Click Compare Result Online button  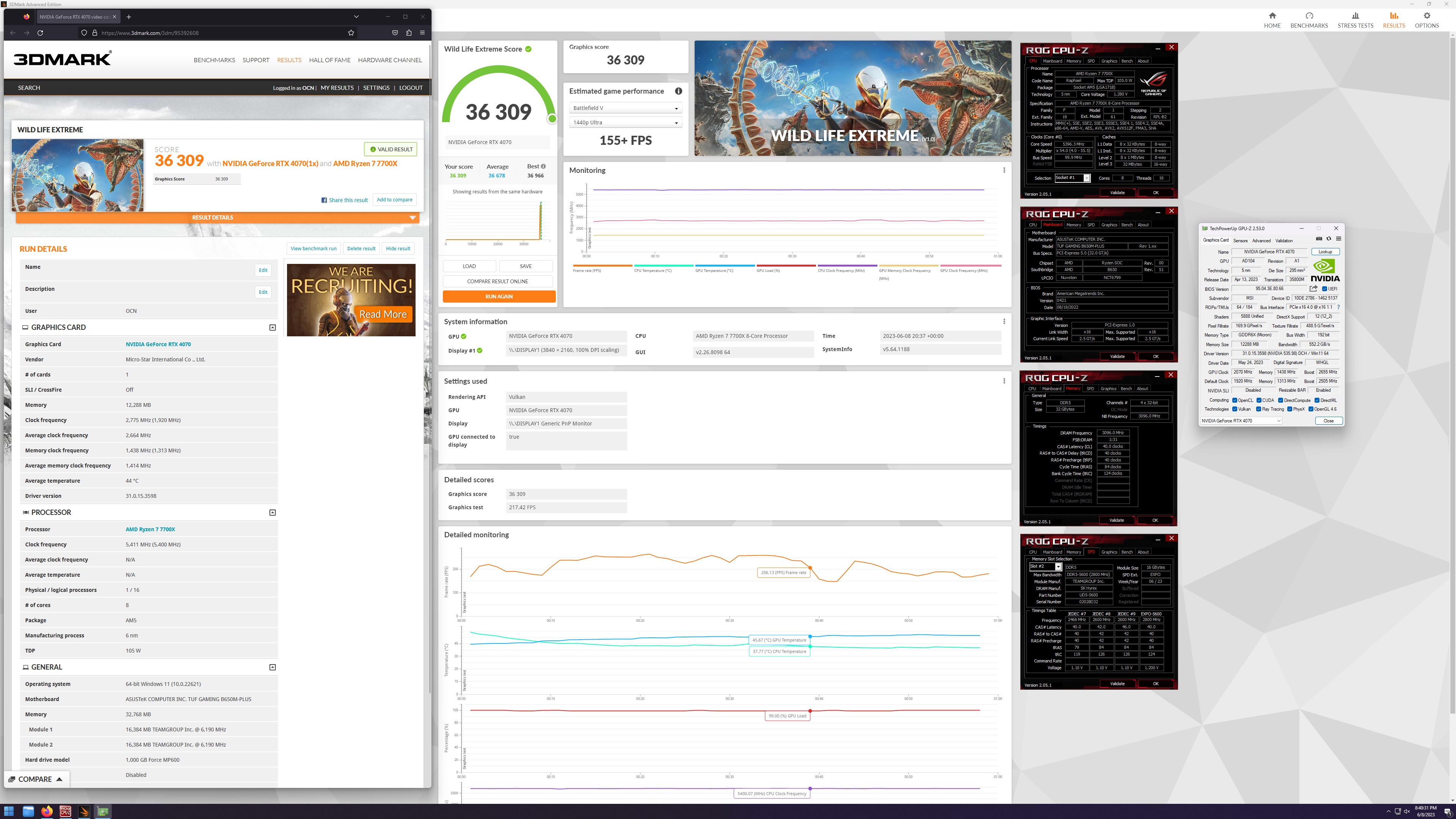497,281
